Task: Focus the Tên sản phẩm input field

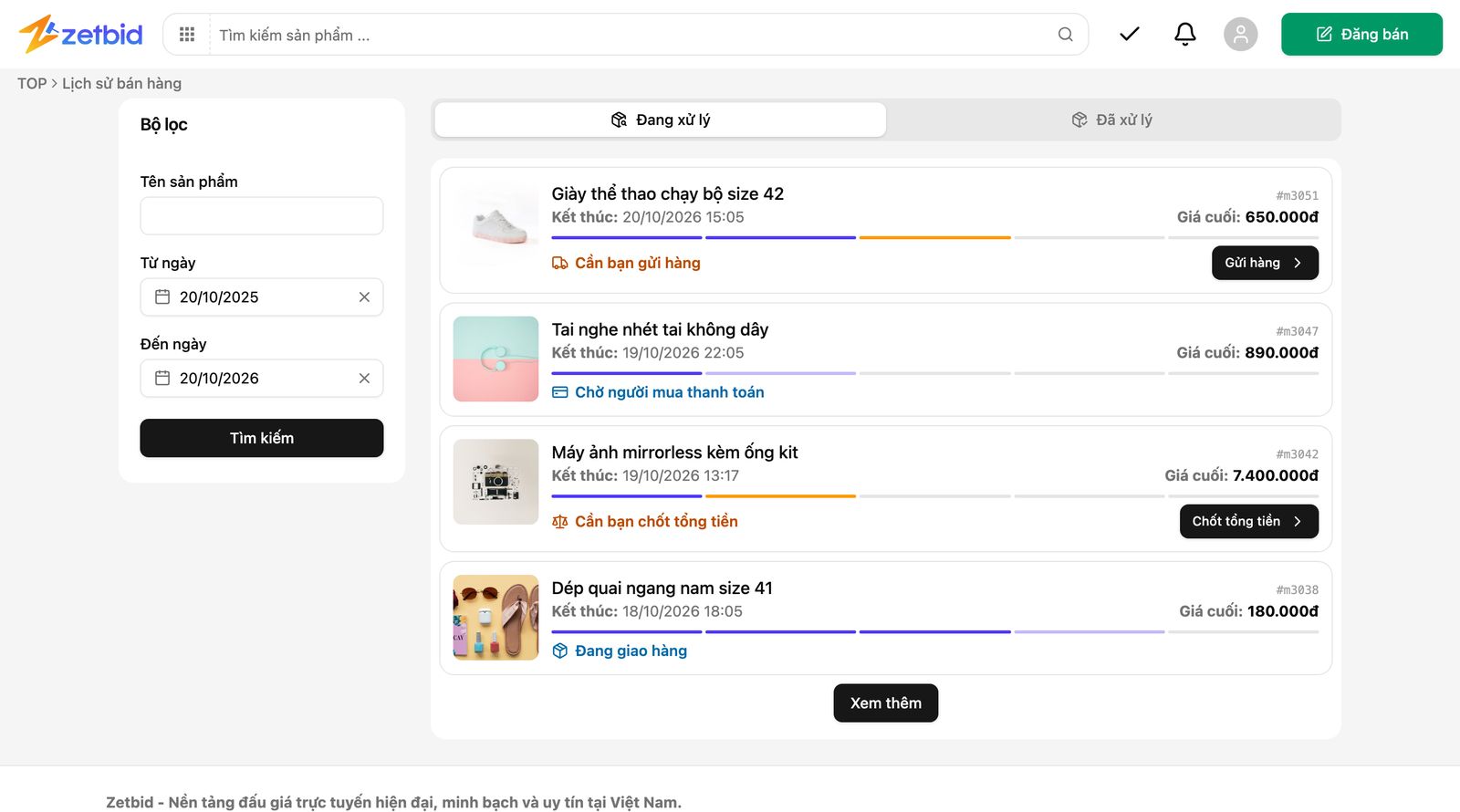Action: coord(262,216)
